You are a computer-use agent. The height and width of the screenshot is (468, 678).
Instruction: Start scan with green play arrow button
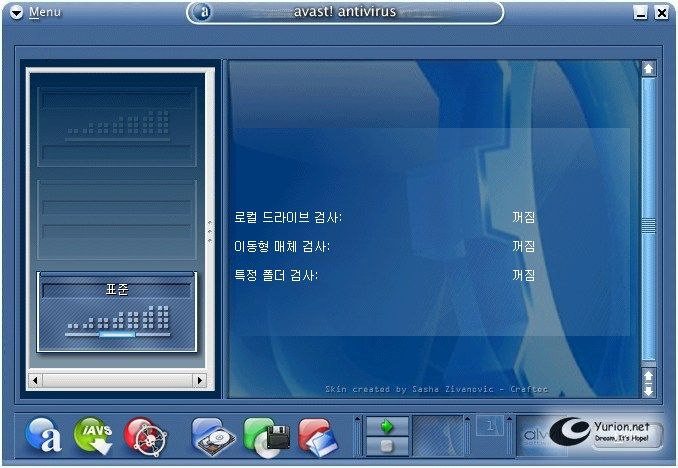387,426
